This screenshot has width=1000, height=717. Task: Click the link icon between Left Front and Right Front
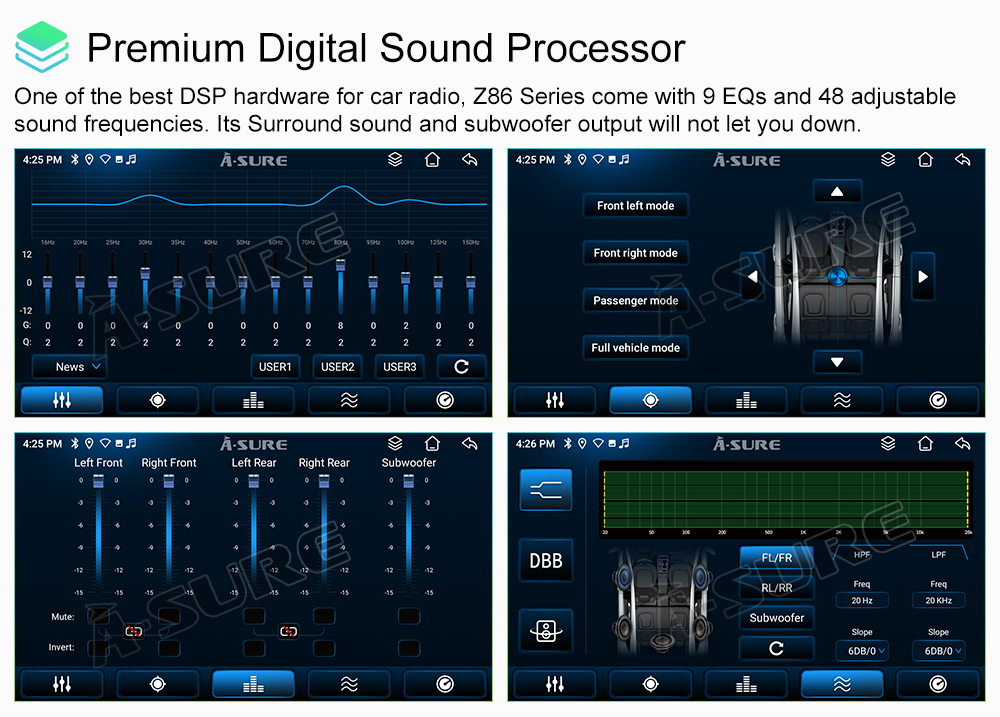click(x=134, y=631)
